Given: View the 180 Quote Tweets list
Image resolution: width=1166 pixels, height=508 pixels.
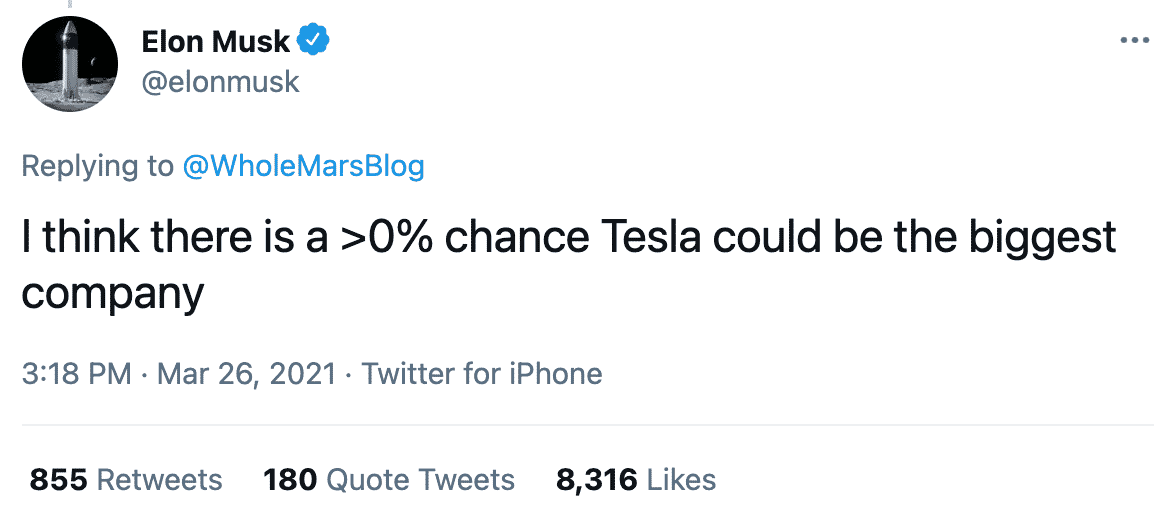Looking at the screenshot, I should 389,480.
